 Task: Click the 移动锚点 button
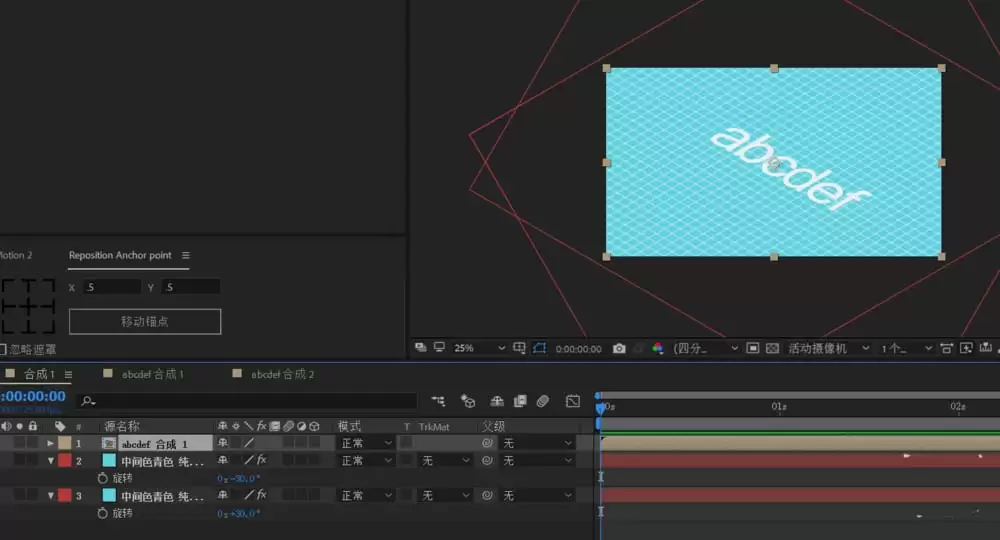[x=145, y=321]
